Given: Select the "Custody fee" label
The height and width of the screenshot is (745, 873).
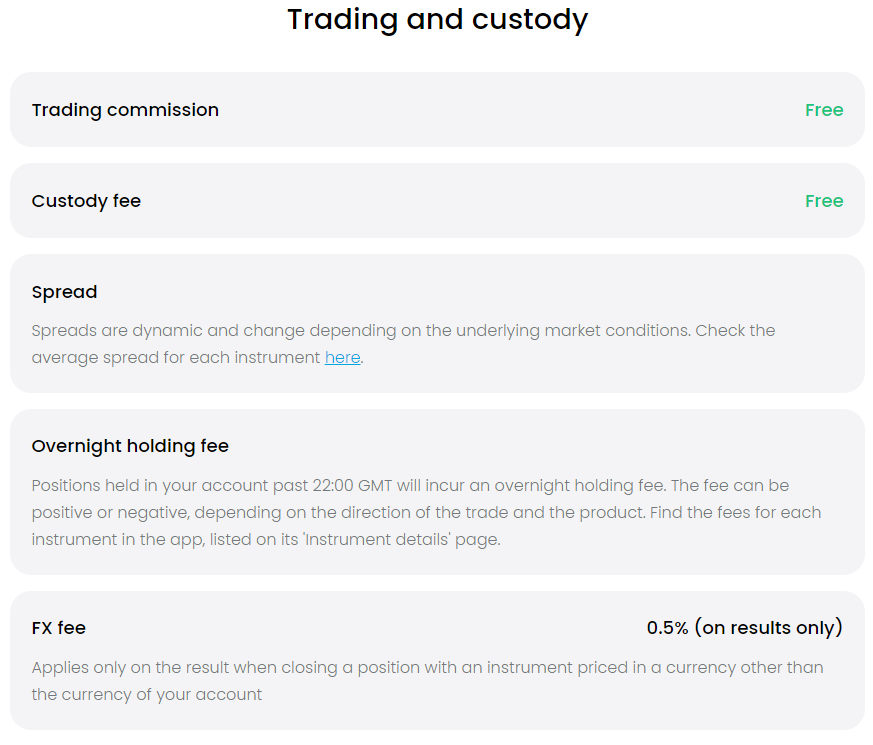Looking at the screenshot, I should click(x=86, y=201).
